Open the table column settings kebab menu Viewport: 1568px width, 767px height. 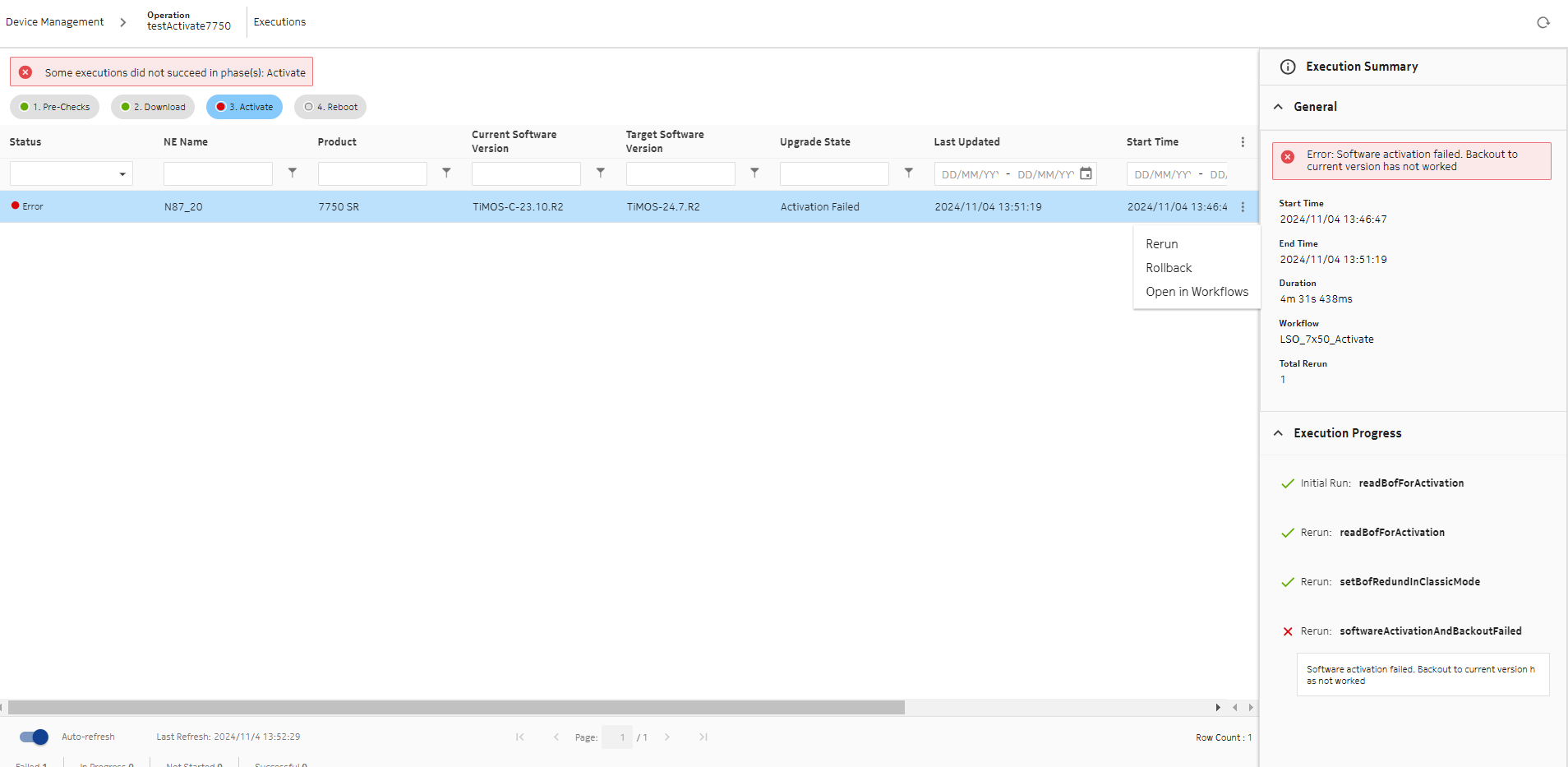tap(1242, 142)
